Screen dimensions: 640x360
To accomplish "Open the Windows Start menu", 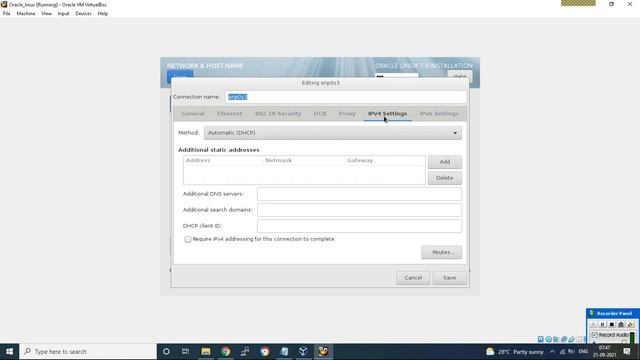I will 9,351.
